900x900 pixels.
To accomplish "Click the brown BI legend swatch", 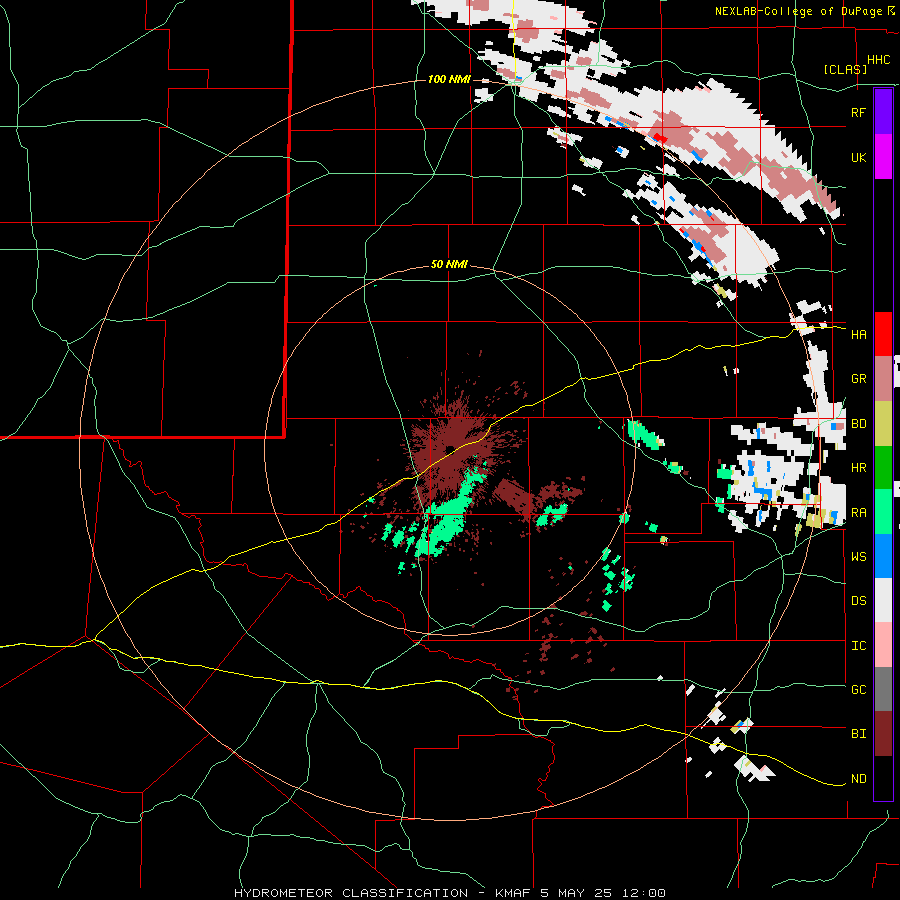I will coord(883,734).
